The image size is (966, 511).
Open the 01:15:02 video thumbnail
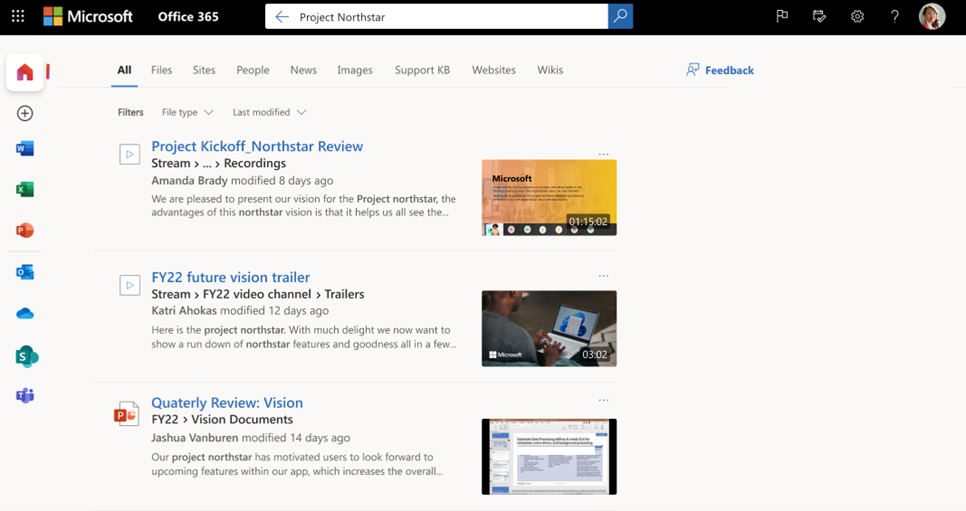pyautogui.click(x=549, y=197)
